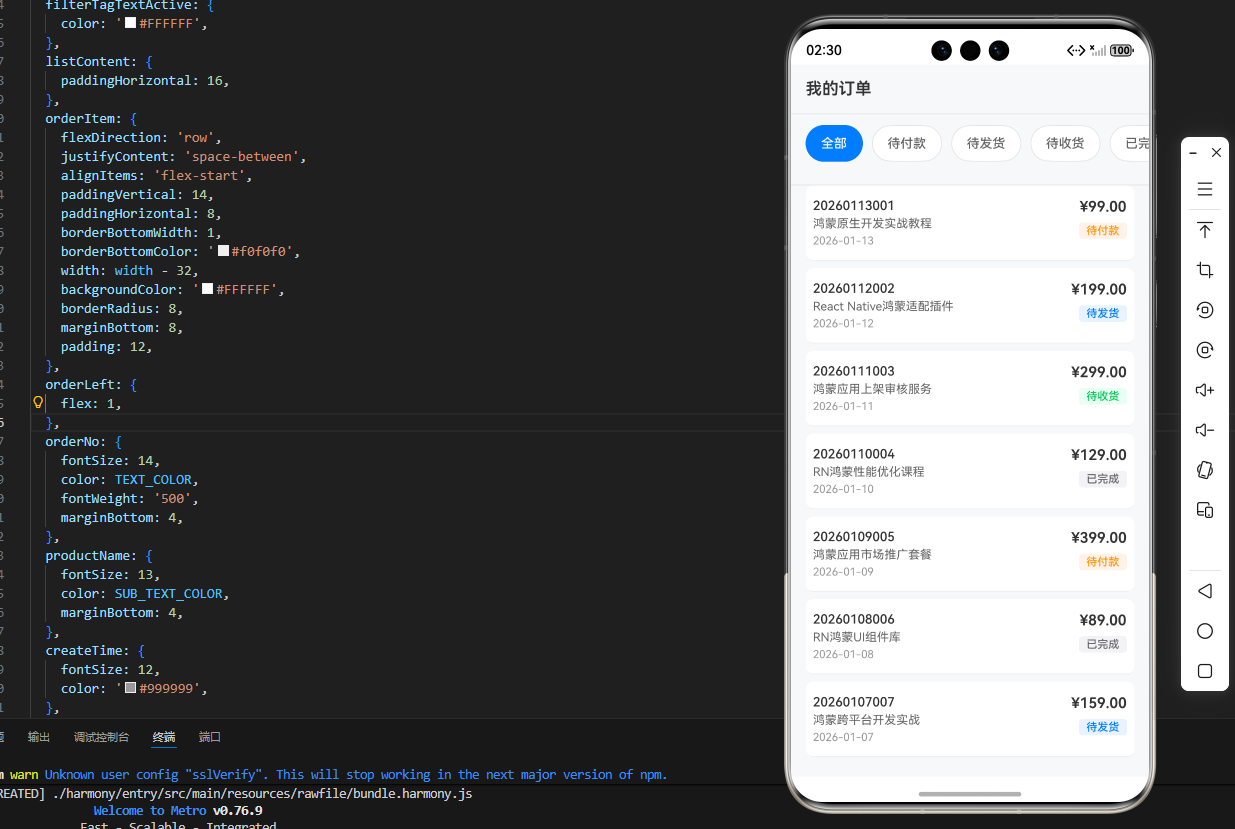Click the multi-device screen icon
This screenshot has height=829, width=1235.
pyautogui.click(x=1205, y=510)
